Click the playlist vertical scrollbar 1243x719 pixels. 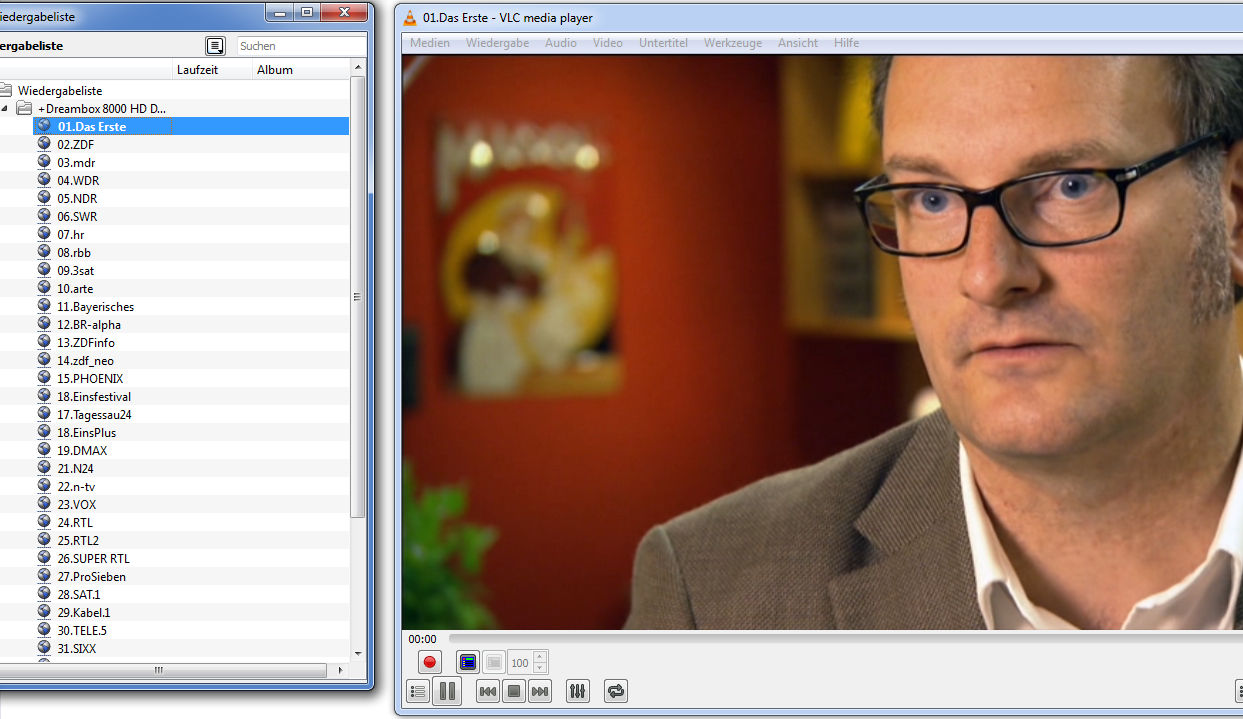tap(358, 295)
